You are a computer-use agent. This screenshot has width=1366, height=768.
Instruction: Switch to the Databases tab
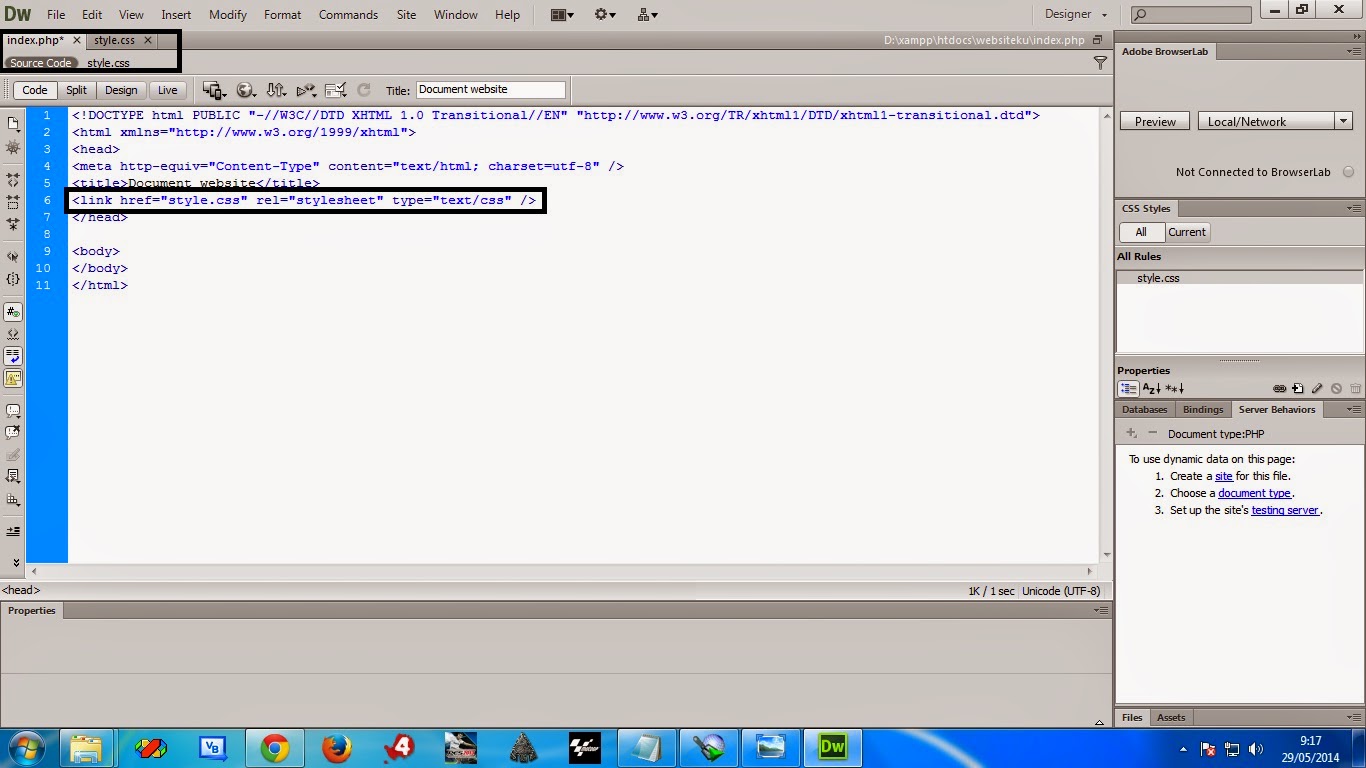coord(1144,410)
